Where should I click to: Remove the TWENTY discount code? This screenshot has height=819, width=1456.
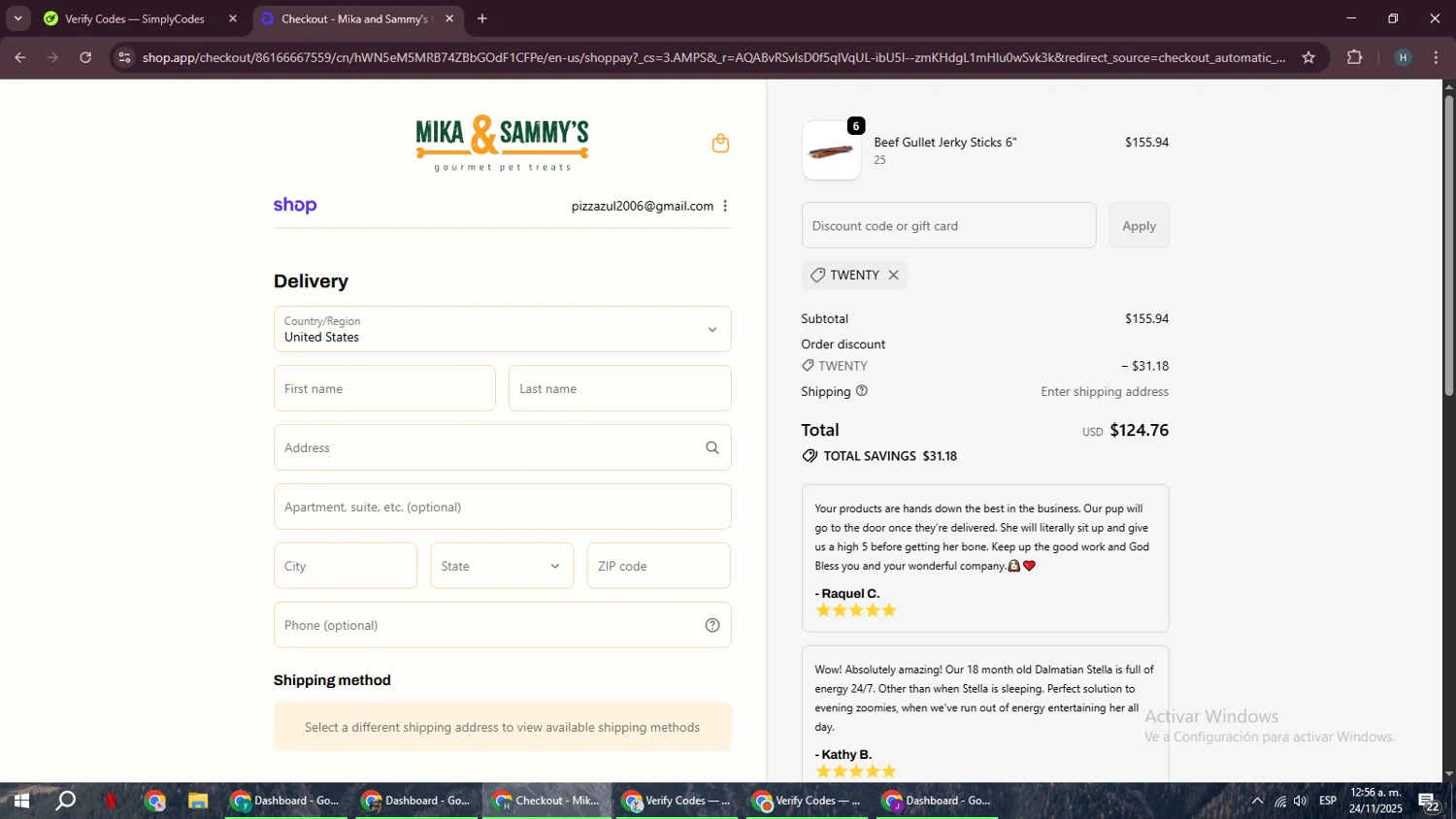point(894,275)
